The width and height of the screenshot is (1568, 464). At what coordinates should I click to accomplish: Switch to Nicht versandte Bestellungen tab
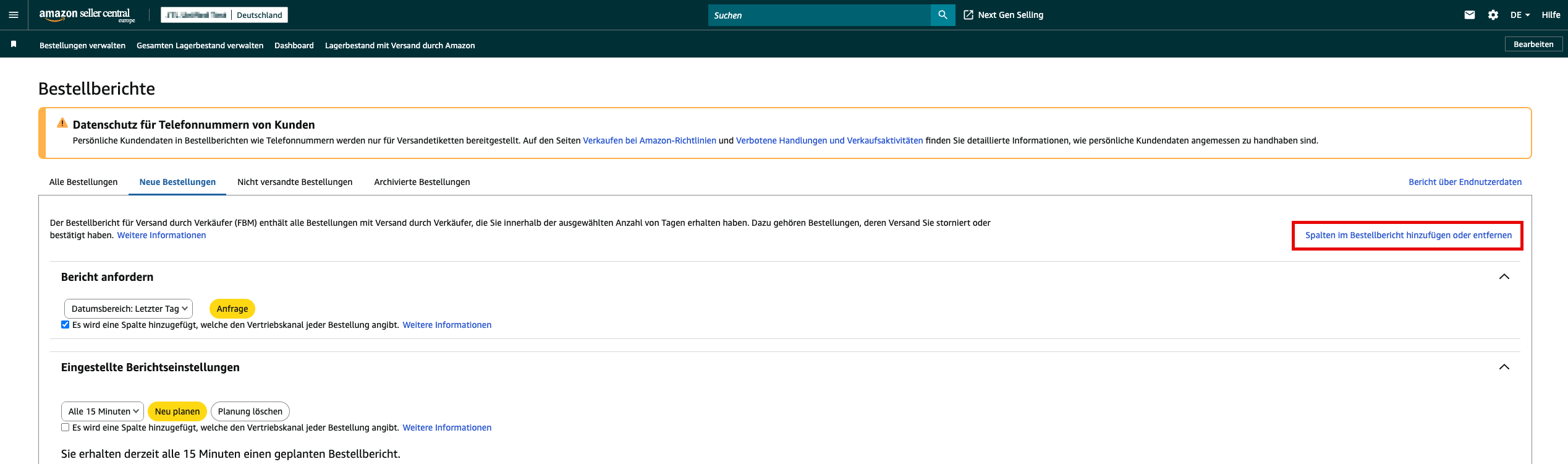pyautogui.click(x=295, y=182)
